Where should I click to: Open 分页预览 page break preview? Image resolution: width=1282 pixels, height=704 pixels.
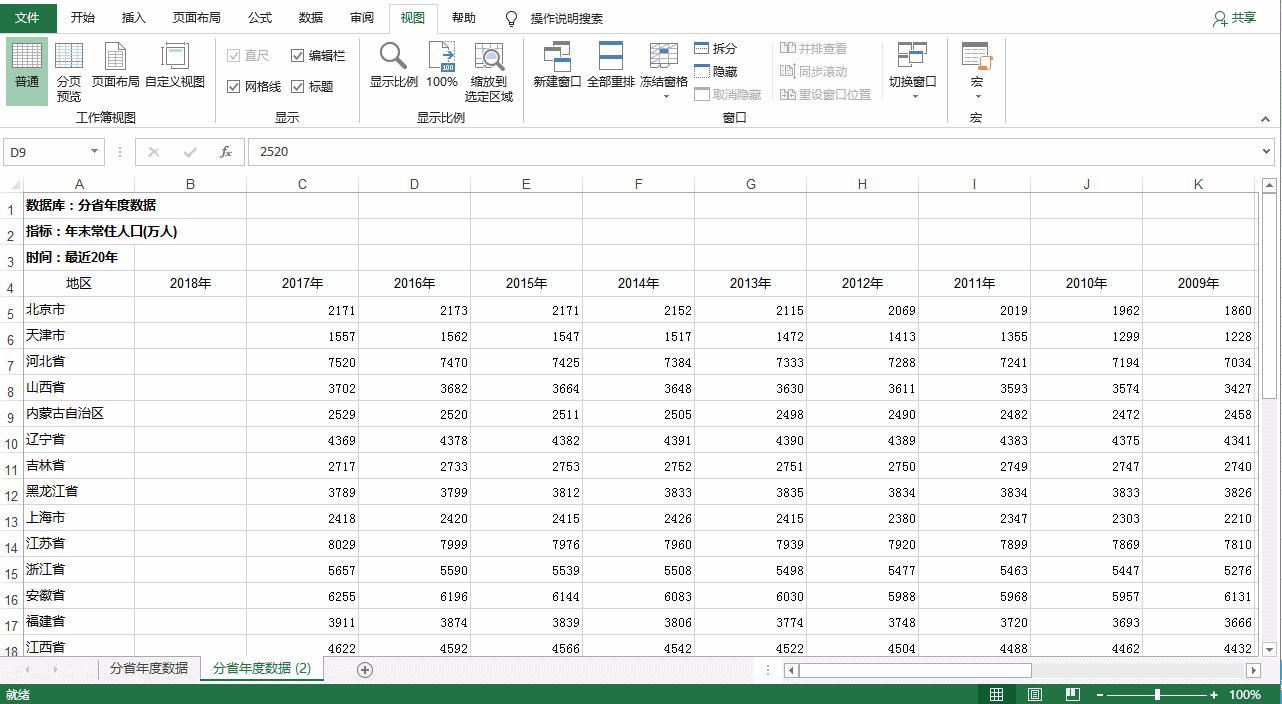click(69, 68)
